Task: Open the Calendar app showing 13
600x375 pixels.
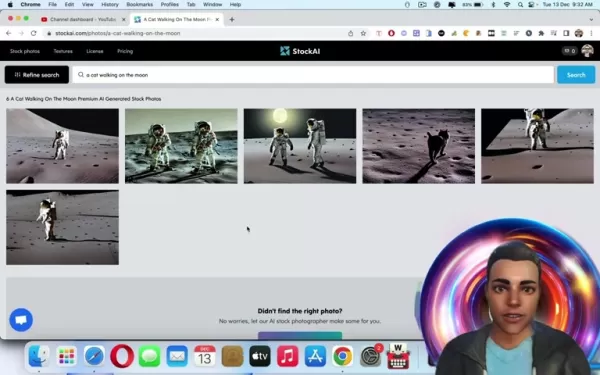Action: click(205, 356)
